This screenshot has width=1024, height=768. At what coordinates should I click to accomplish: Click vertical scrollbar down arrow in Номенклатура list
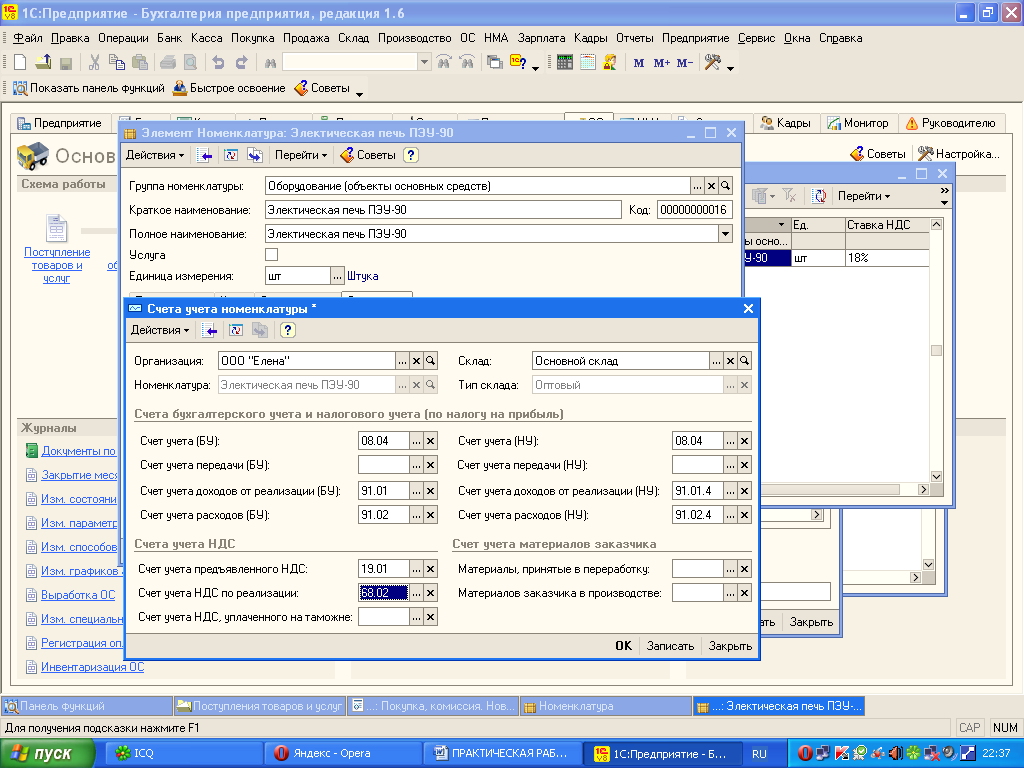pyautogui.click(x=936, y=477)
